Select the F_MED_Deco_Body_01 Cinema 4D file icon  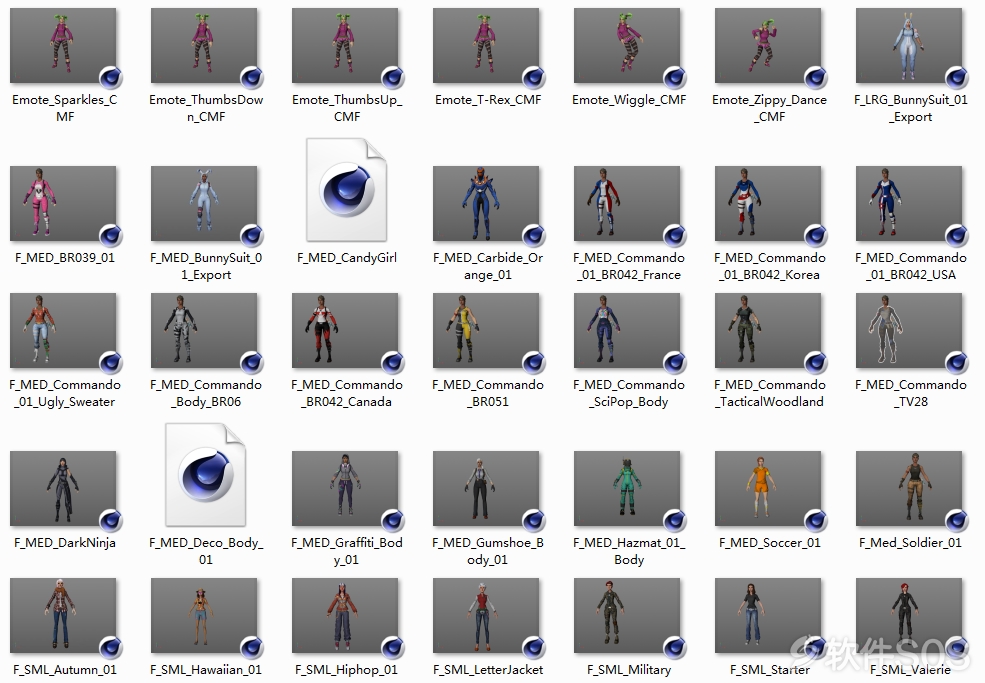pyautogui.click(x=205, y=474)
